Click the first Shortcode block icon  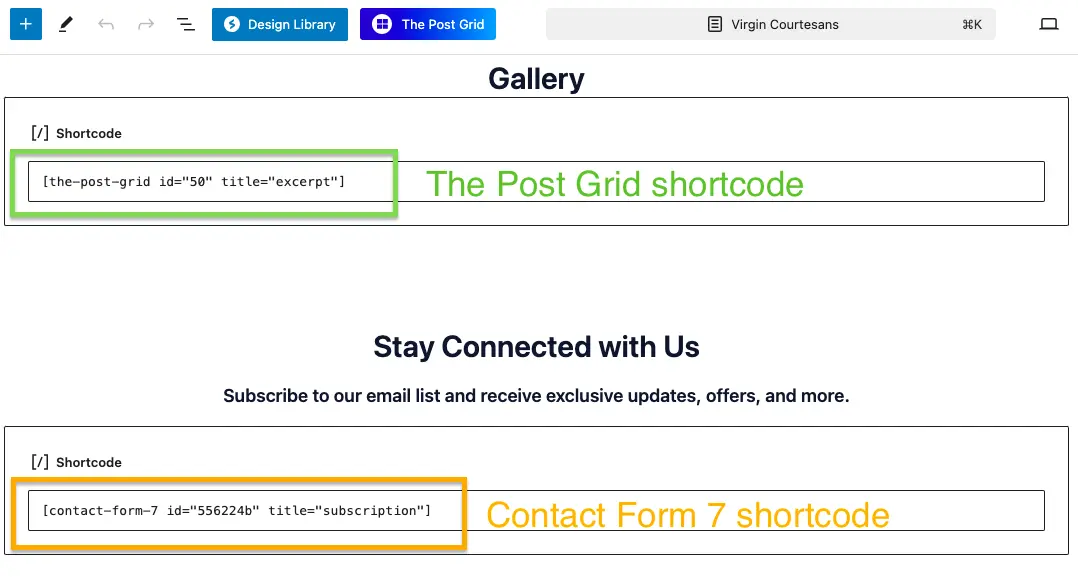pyautogui.click(x=40, y=133)
